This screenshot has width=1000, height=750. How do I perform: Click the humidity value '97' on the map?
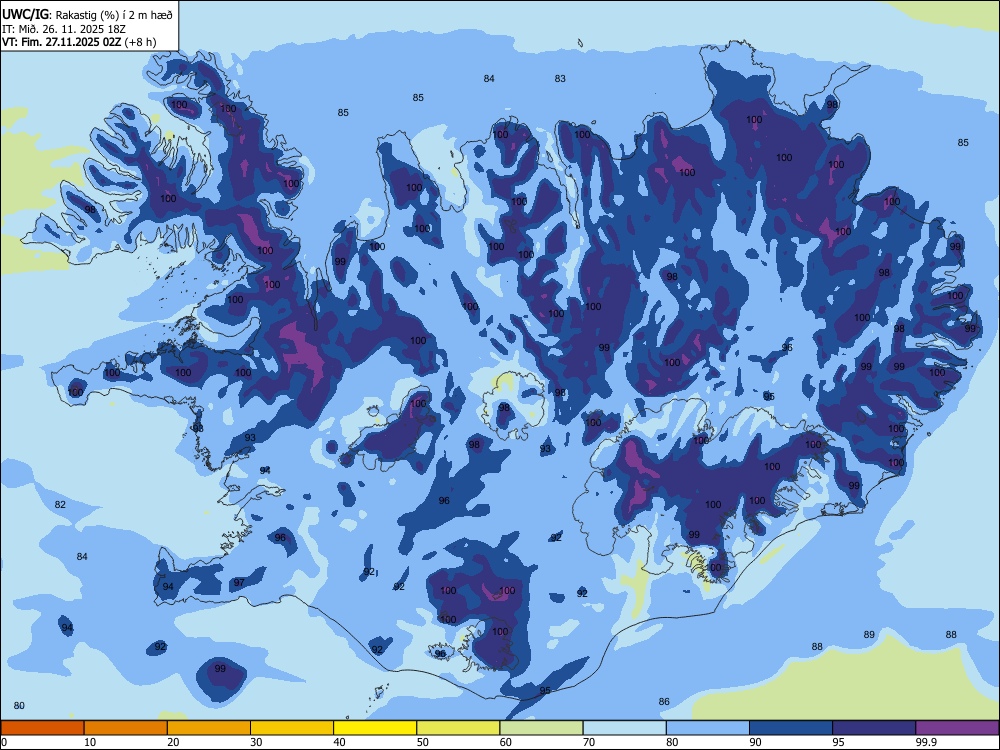[x=239, y=582]
